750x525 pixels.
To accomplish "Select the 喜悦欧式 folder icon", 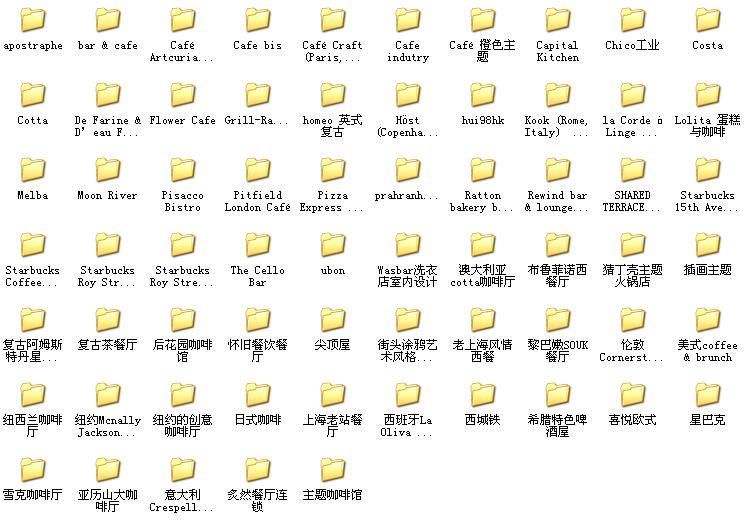I will pyautogui.click(x=633, y=394).
